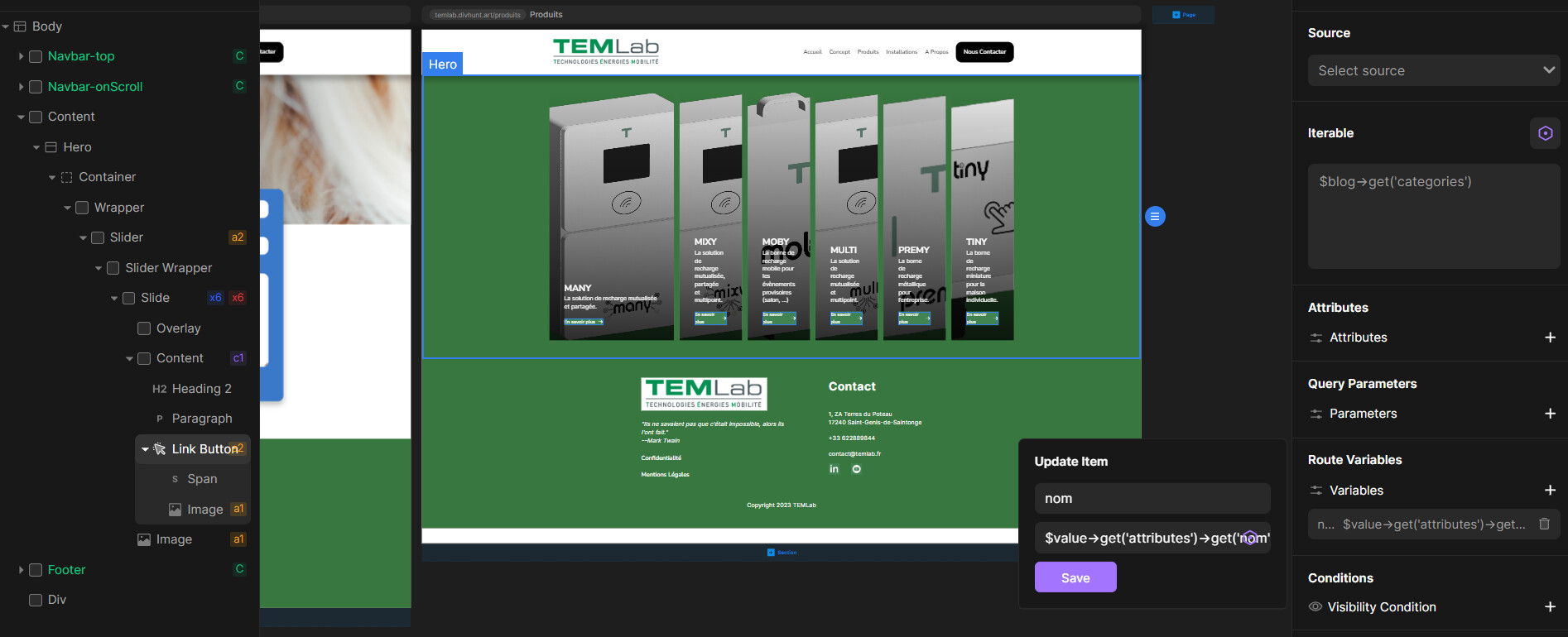
Task: Click the blue x6 badge on Slide row
Action: tap(215, 298)
